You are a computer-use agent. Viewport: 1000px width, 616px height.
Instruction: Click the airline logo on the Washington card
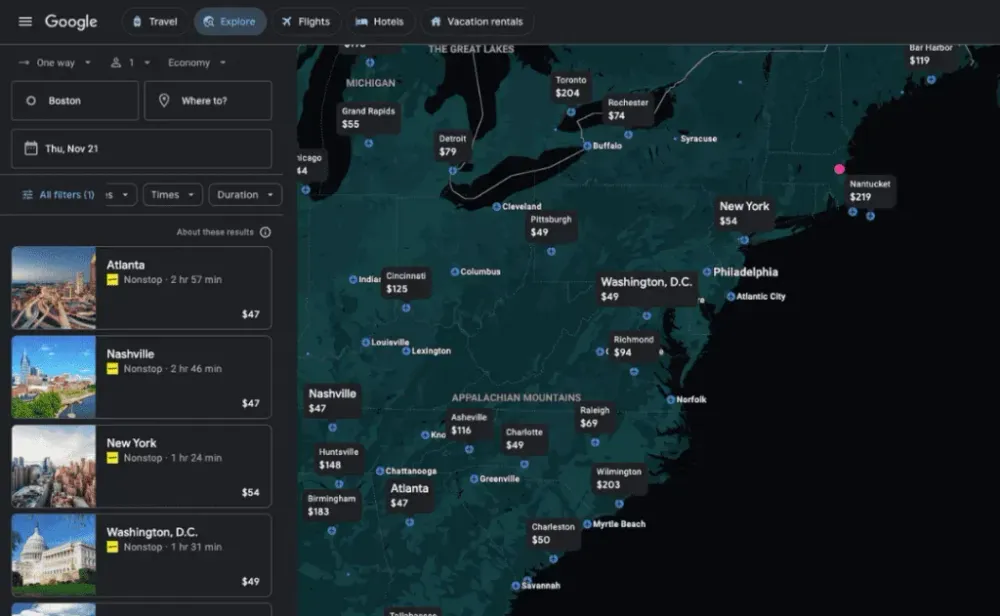pyautogui.click(x=112, y=547)
